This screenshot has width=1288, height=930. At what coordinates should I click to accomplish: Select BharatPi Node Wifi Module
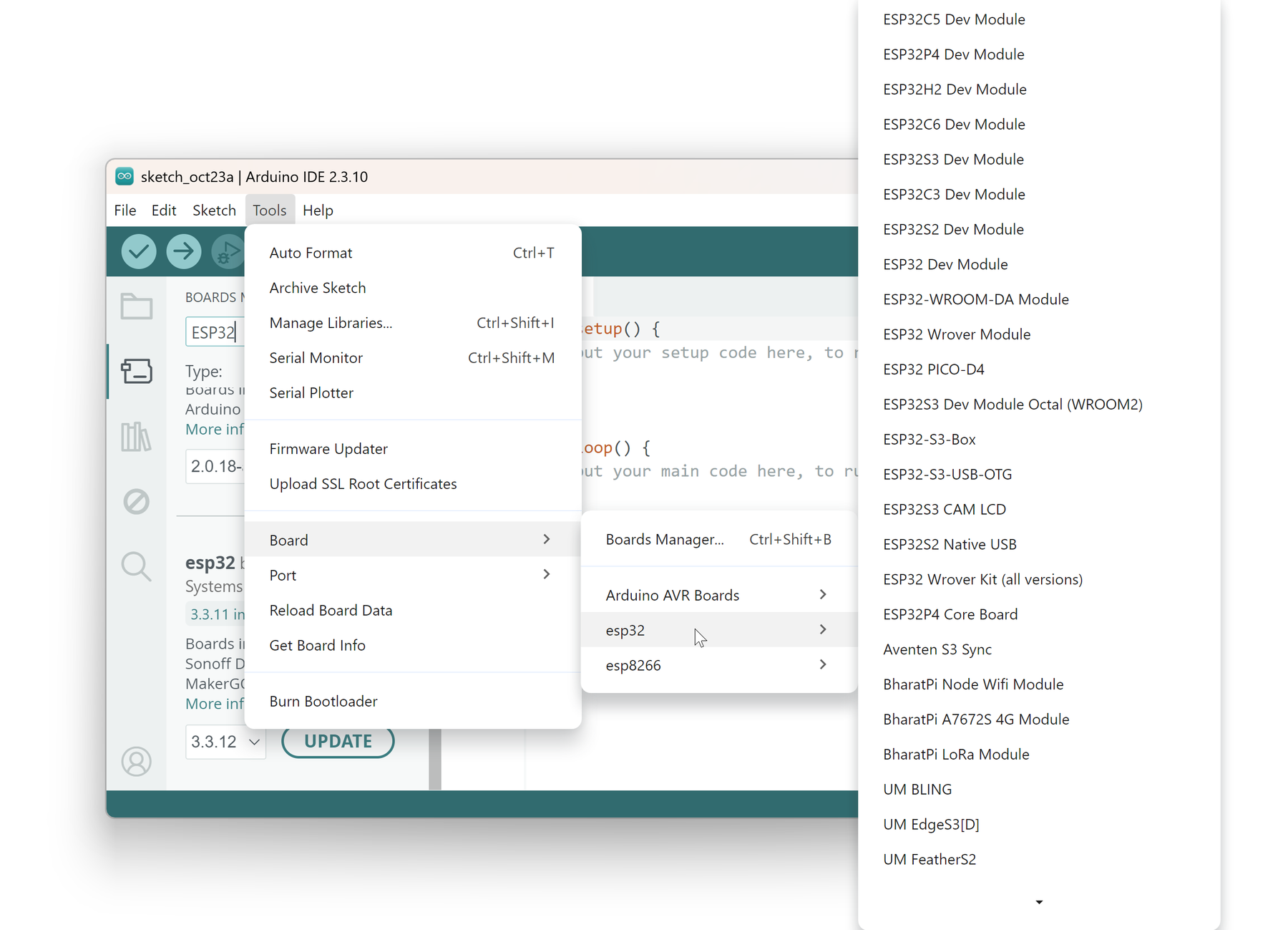pyautogui.click(x=1039, y=685)
